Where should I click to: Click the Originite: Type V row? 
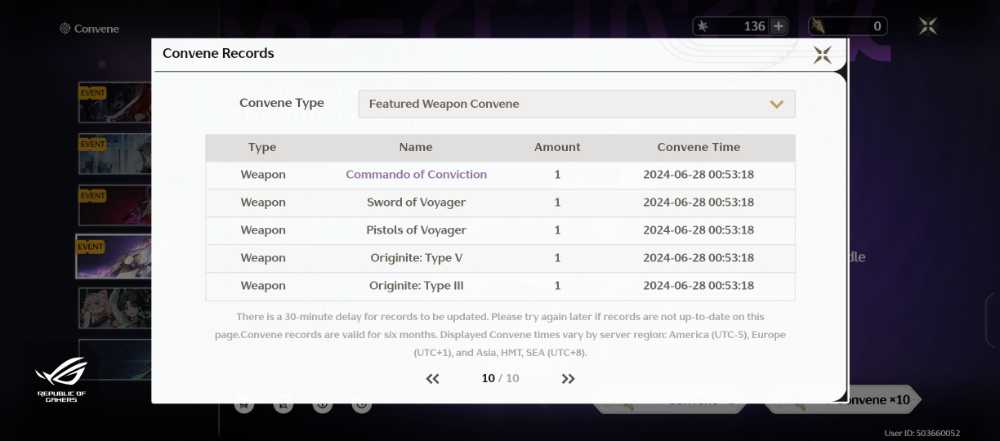(x=500, y=258)
